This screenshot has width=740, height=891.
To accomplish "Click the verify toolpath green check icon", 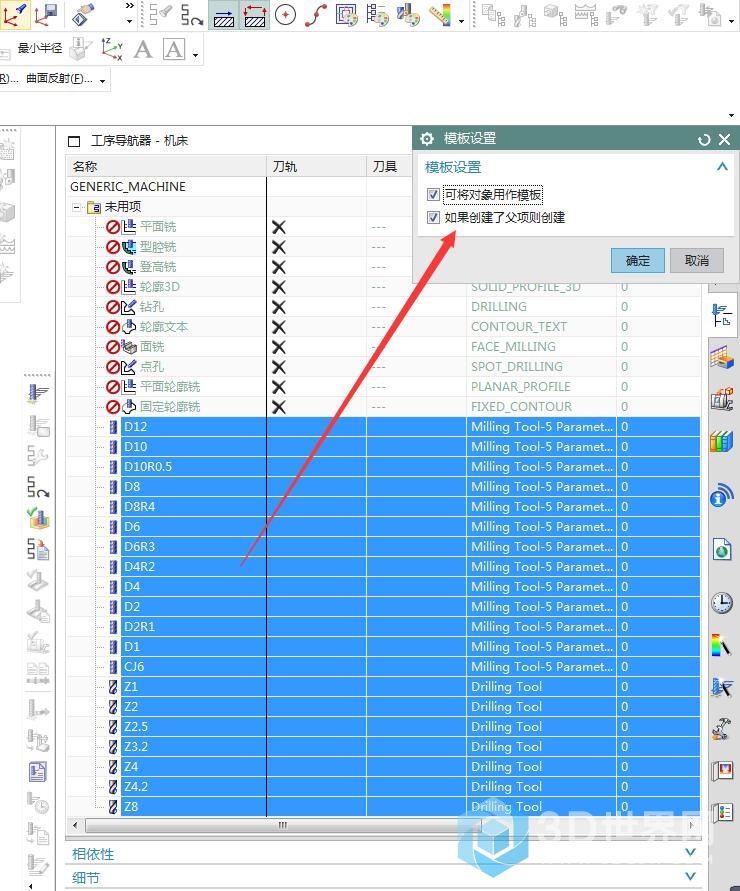I will pyautogui.click(x=38, y=518).
